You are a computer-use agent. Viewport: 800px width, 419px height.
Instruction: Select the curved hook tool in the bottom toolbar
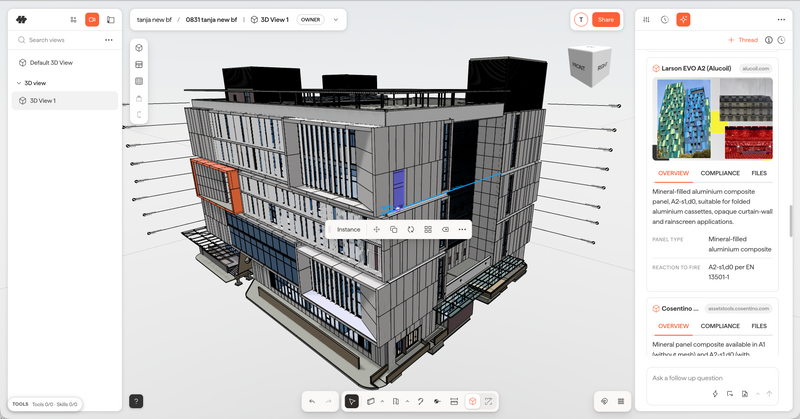pyautogui.click(x=420, y=402)
